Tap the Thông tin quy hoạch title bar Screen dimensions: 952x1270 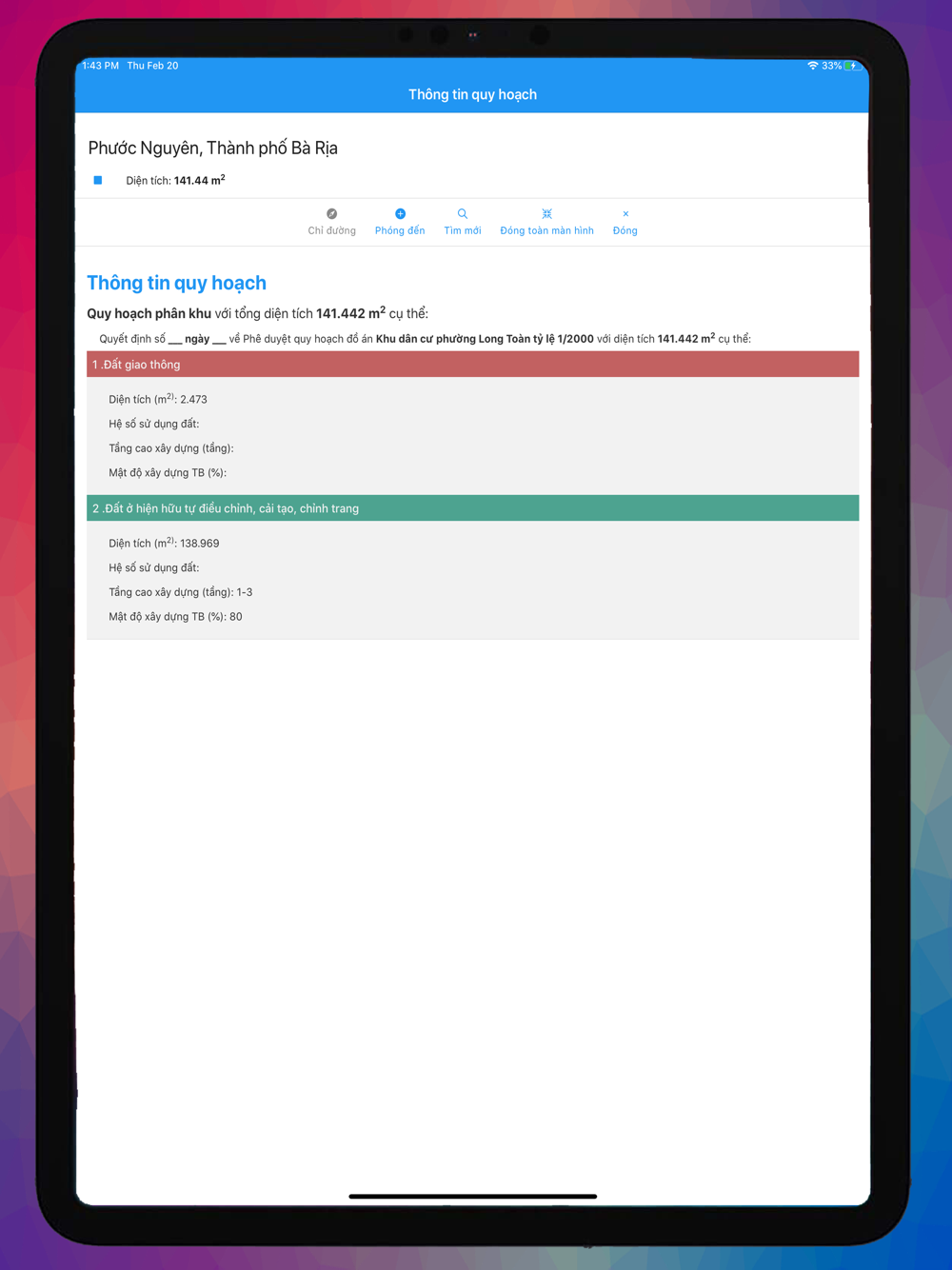coord(472,94)
